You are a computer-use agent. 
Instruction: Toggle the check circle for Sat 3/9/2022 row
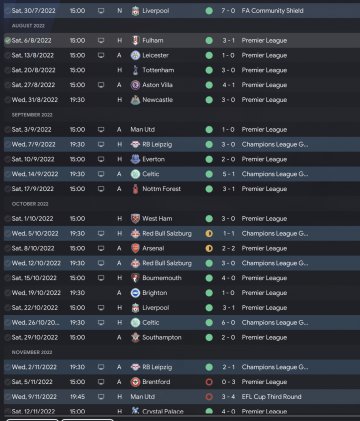(8, 130)
